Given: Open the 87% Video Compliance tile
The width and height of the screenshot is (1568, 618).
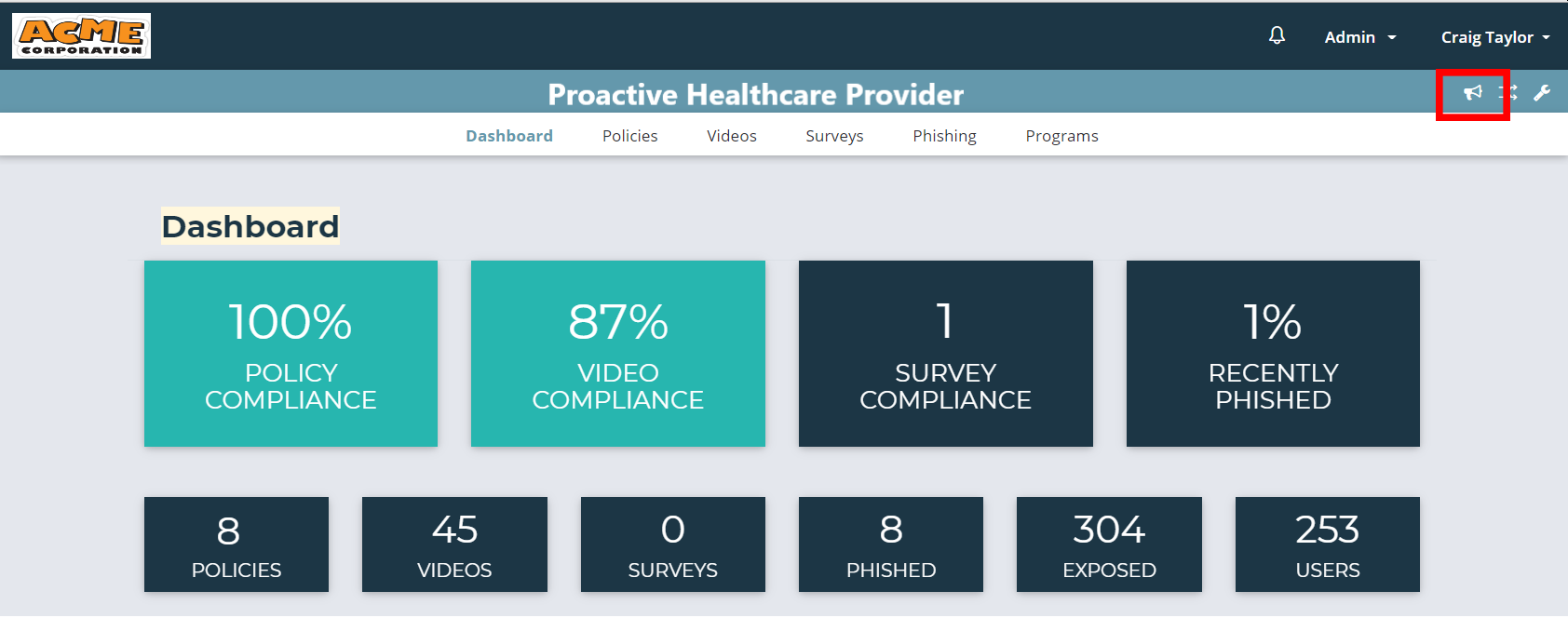Looking at the screenshot, I should click(x=618, y=354).
